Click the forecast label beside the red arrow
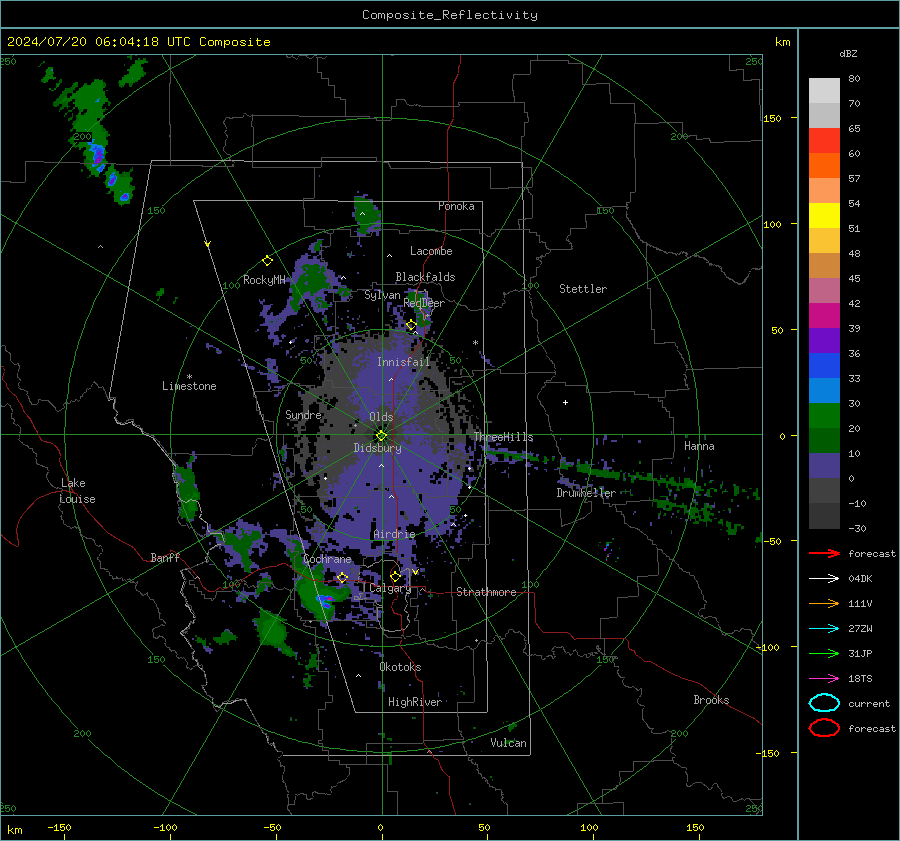900x841 pixels. point(872,553)
